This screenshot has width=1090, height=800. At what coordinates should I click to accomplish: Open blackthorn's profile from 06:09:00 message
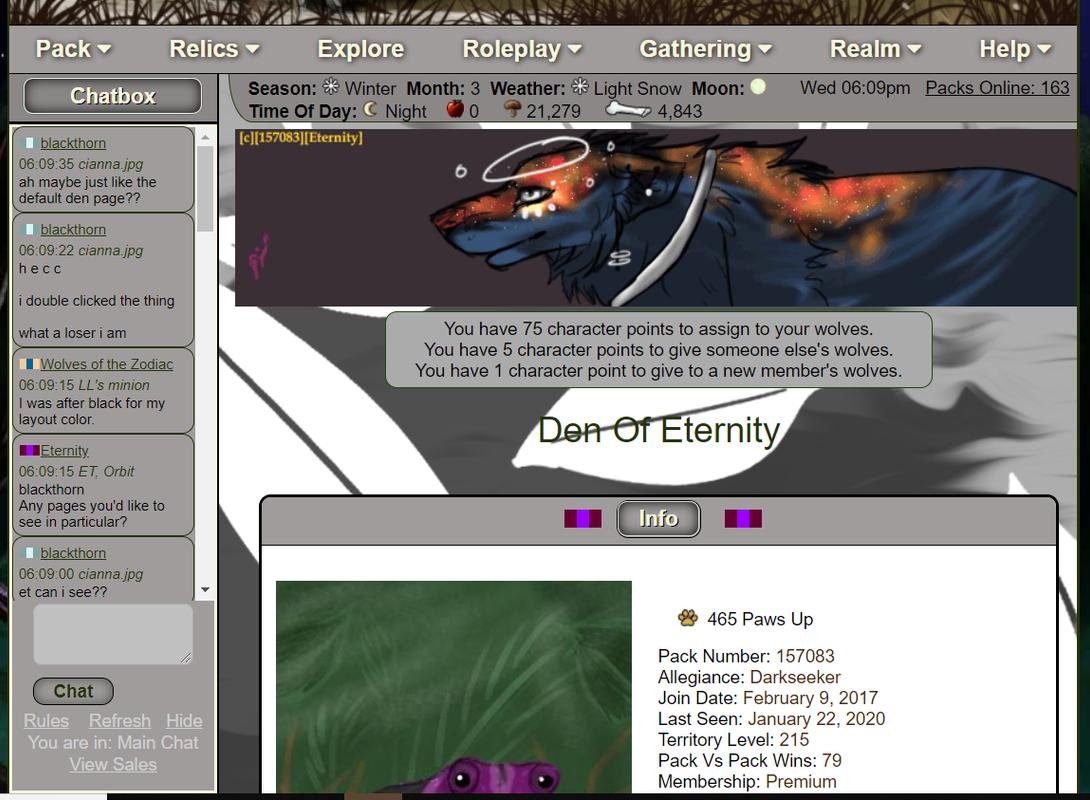tap(73, 553)
